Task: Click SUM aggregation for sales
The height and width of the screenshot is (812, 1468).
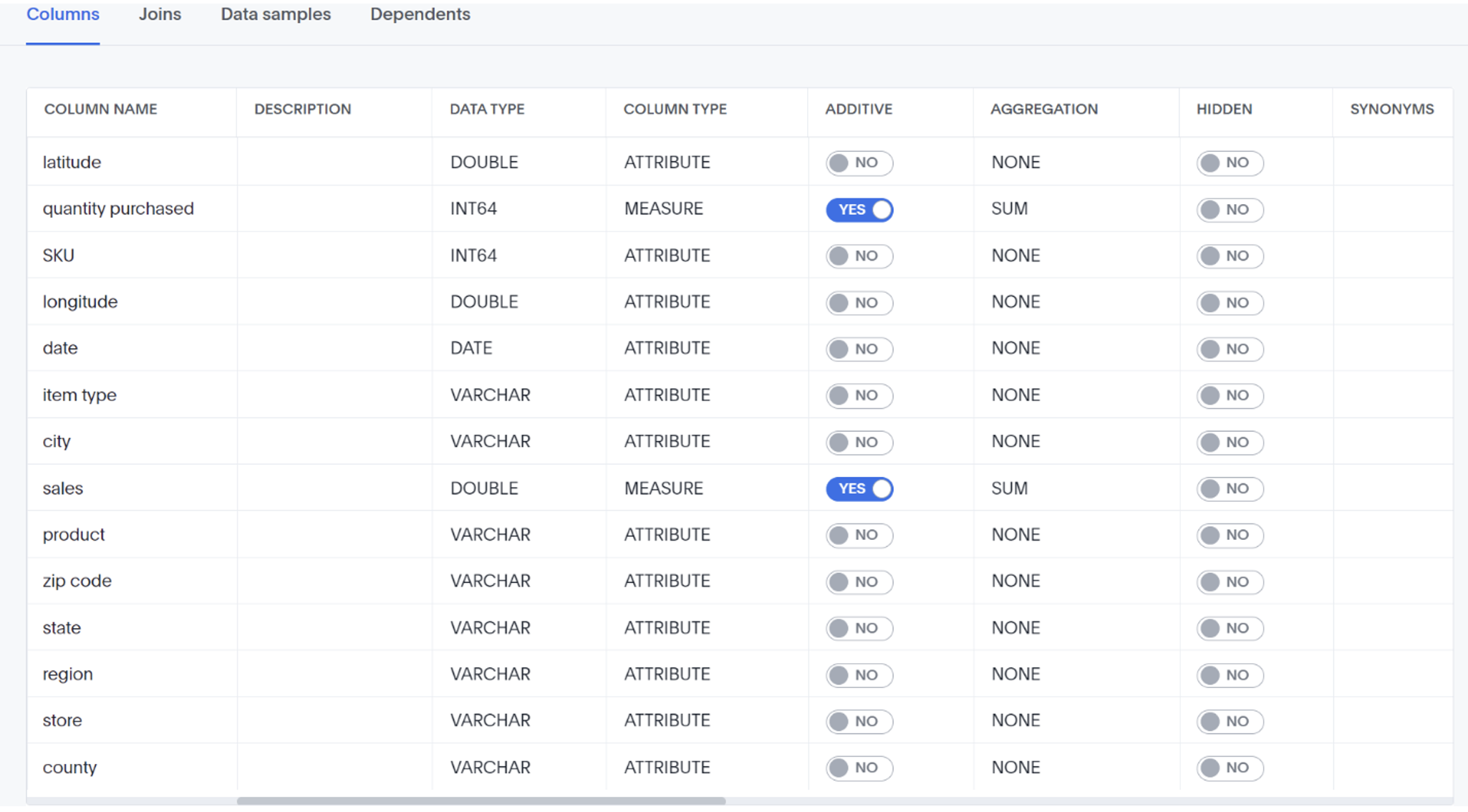Action: [1010, 488]
